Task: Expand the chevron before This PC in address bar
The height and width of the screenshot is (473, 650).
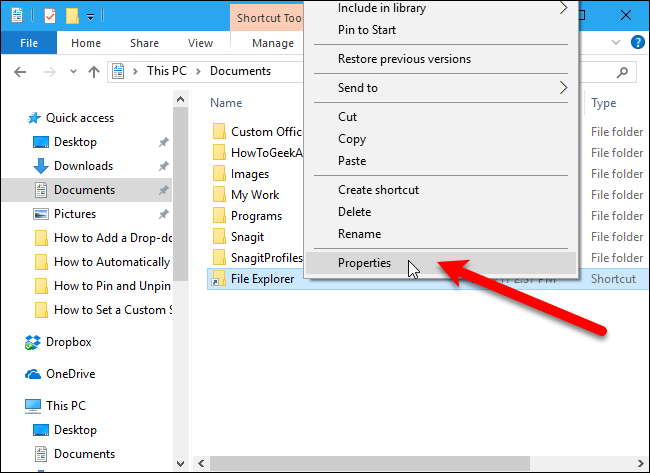Action: (135, 71)
